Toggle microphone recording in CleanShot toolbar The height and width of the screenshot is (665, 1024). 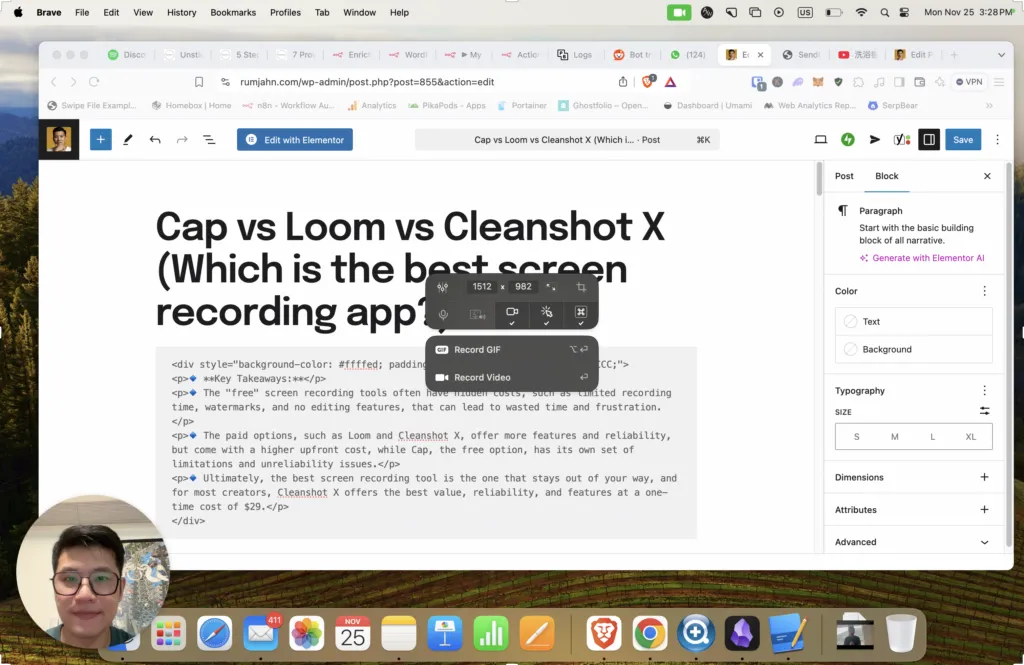[x=443, y=314]
